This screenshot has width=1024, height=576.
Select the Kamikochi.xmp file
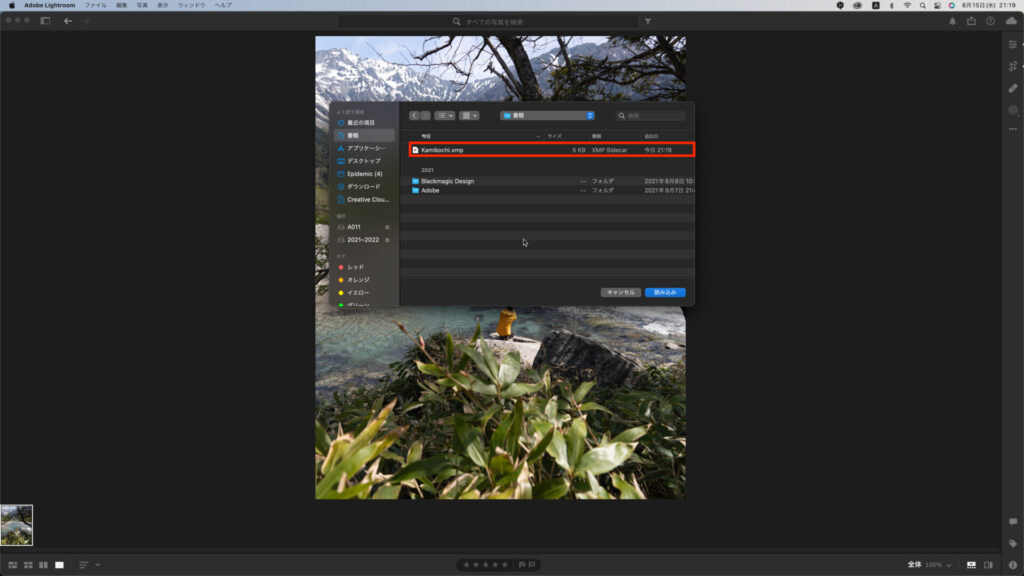coord(552,150)
